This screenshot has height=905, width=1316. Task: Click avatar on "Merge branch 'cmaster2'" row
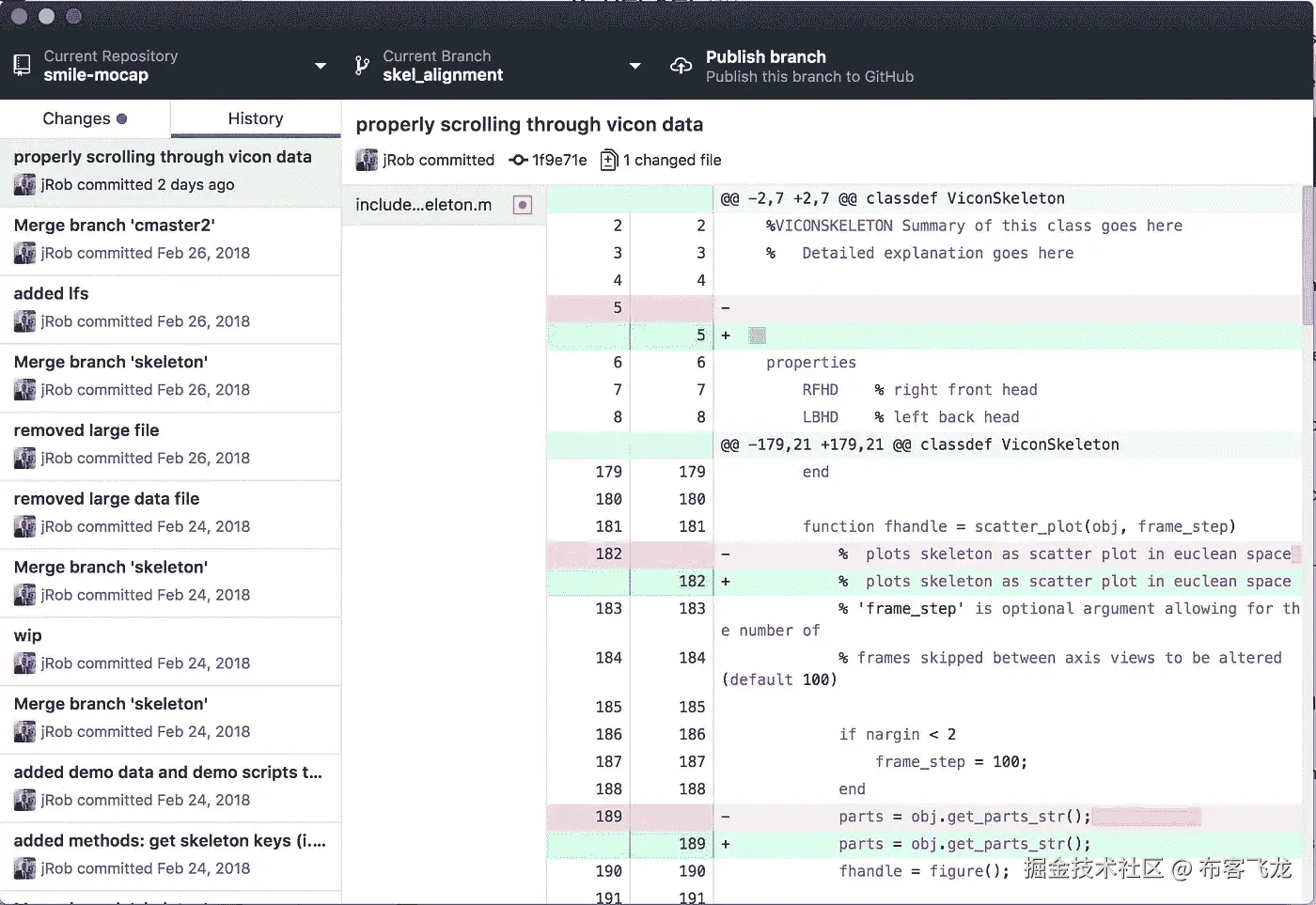[x=24, y=253]
